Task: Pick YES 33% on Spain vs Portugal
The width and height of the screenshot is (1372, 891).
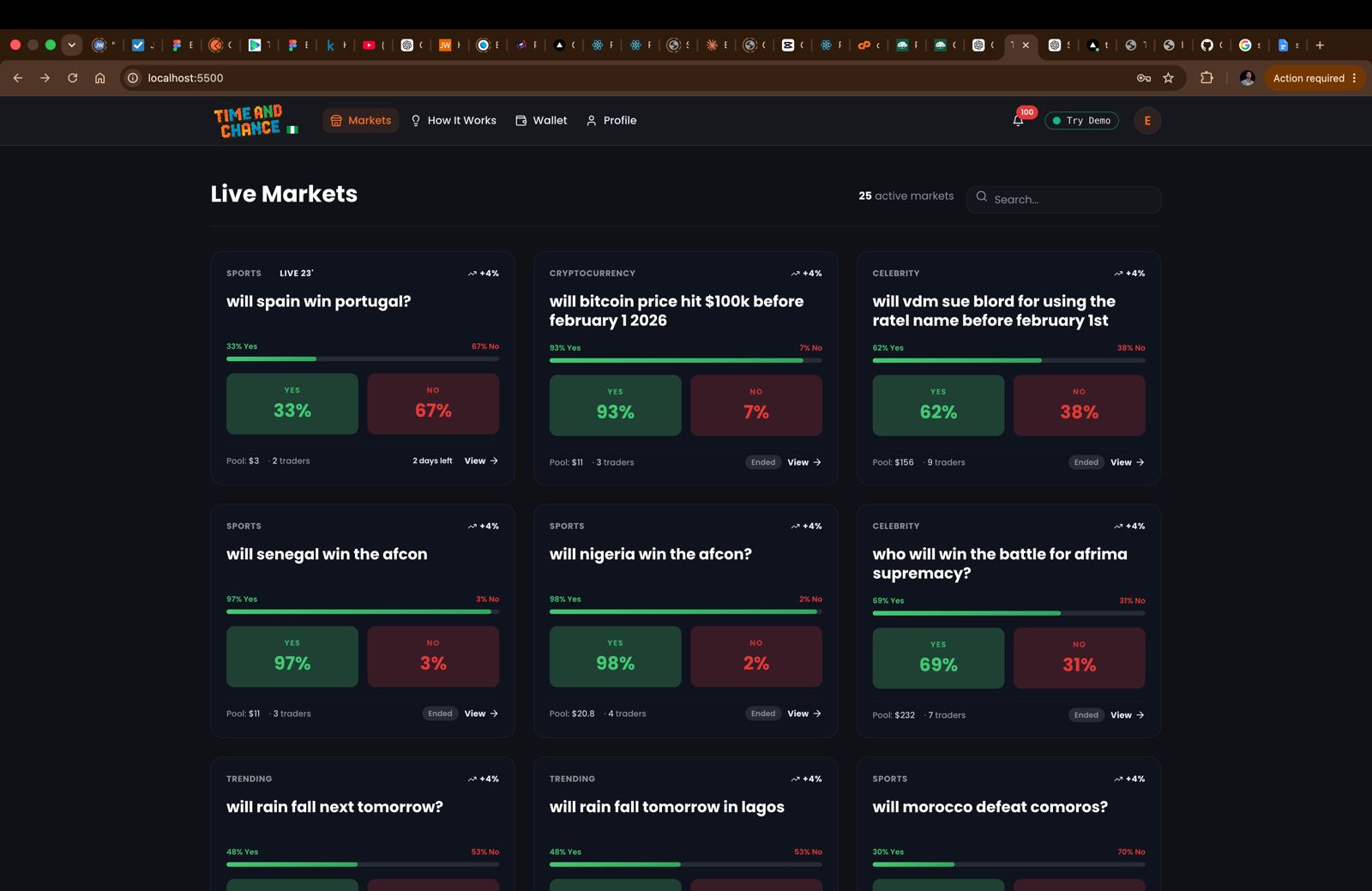Action: (x=292, y=404)
